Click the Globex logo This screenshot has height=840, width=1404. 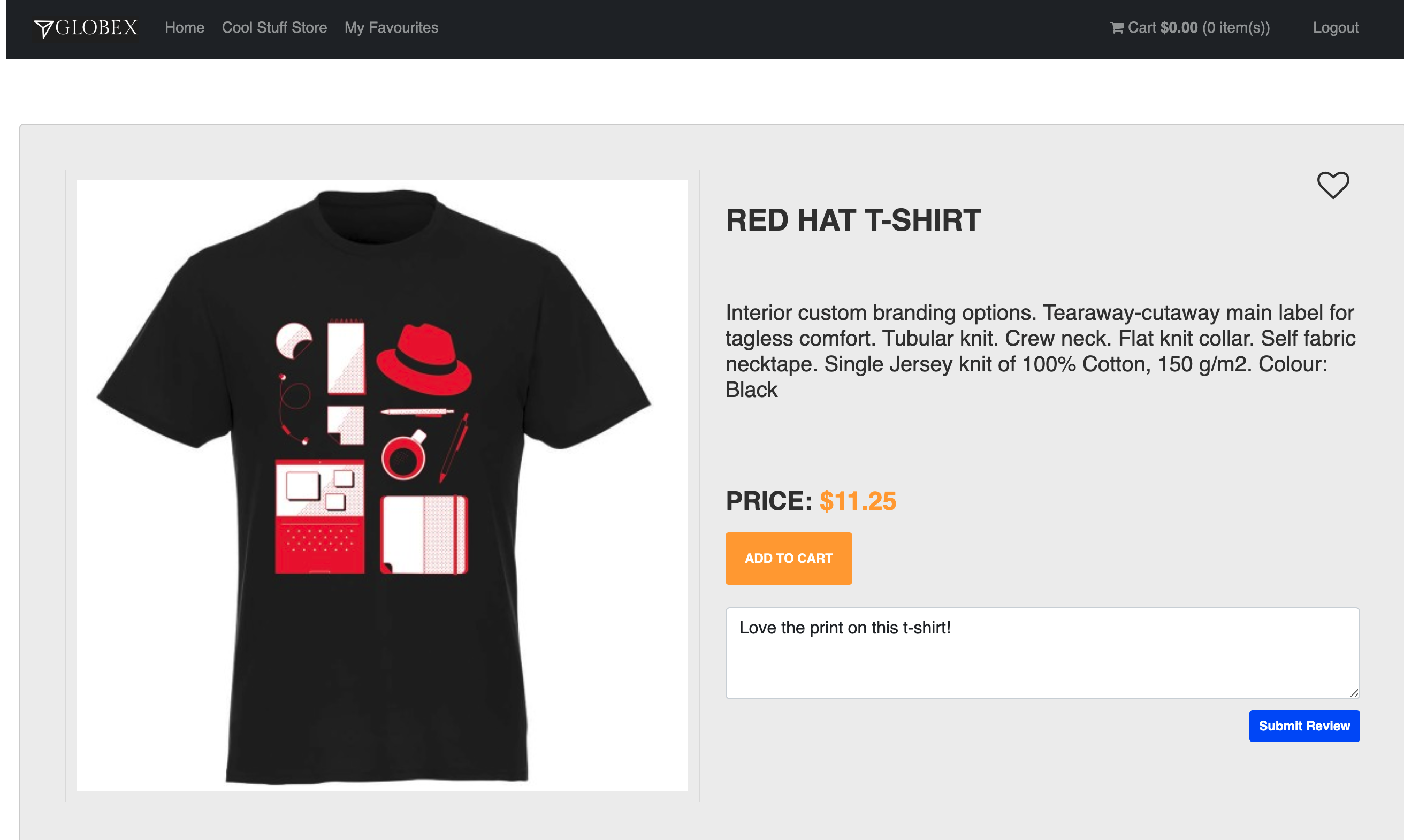(86, 28)
